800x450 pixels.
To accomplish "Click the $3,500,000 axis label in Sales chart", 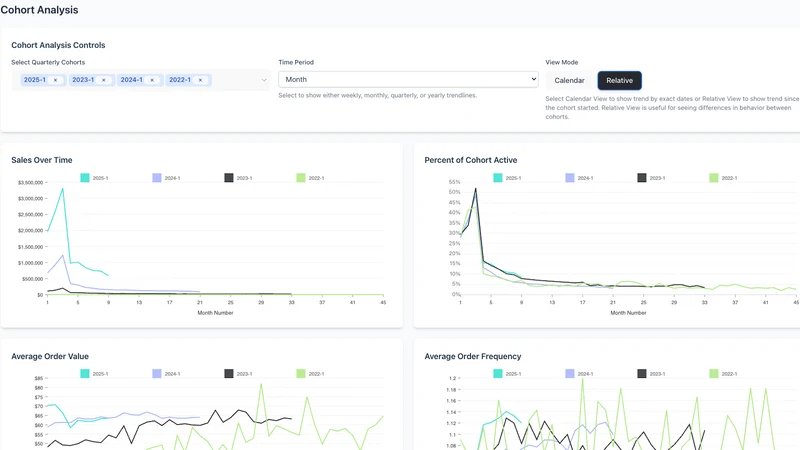I will coord(31,182).
